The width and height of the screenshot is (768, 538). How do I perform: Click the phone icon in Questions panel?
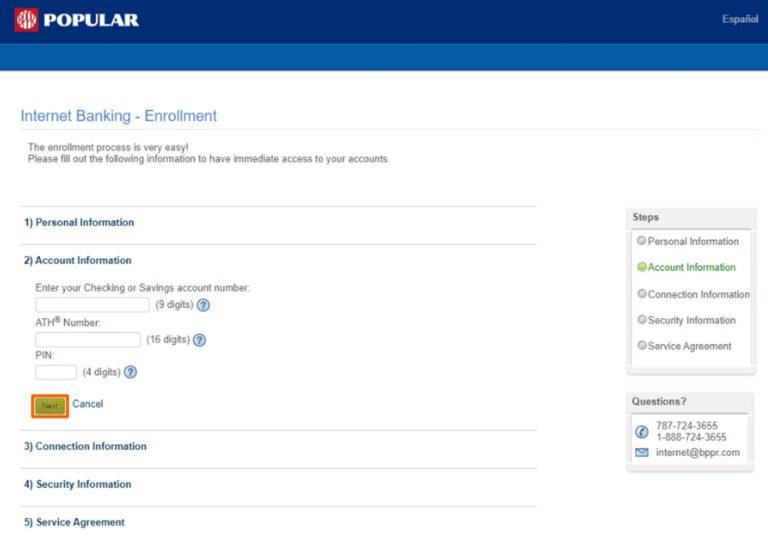point(642,432)
